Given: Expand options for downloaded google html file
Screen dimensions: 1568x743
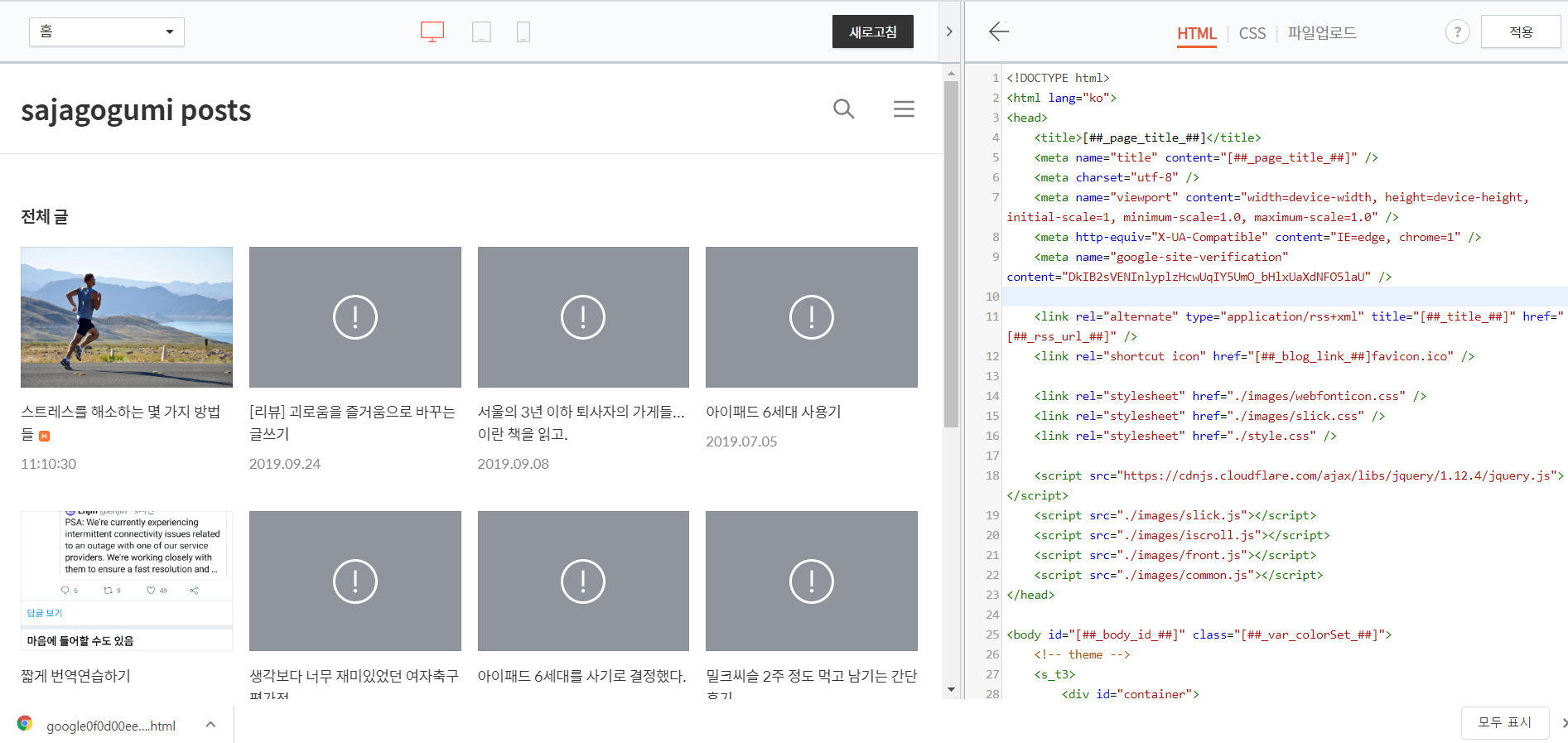Looking at the screenshot, I should point(210,724).
